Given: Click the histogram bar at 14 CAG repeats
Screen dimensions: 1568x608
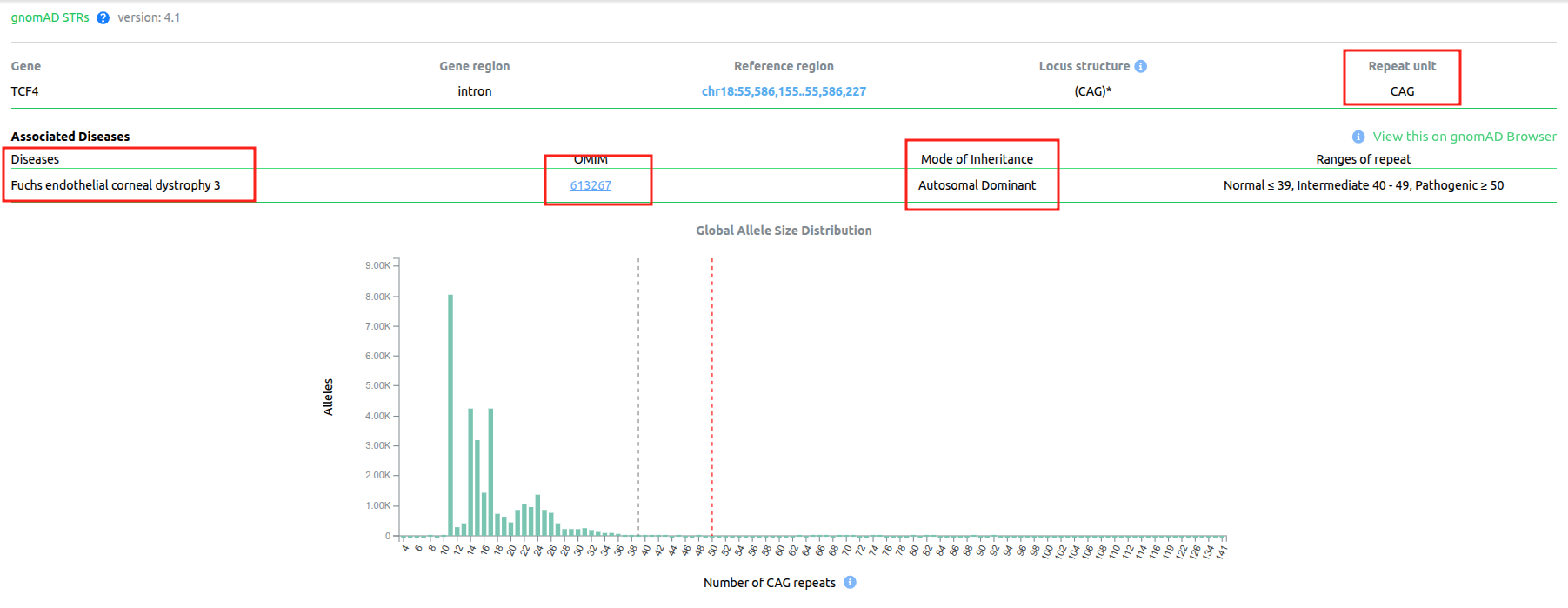Looking at the screenshot, I should point(470,471).
